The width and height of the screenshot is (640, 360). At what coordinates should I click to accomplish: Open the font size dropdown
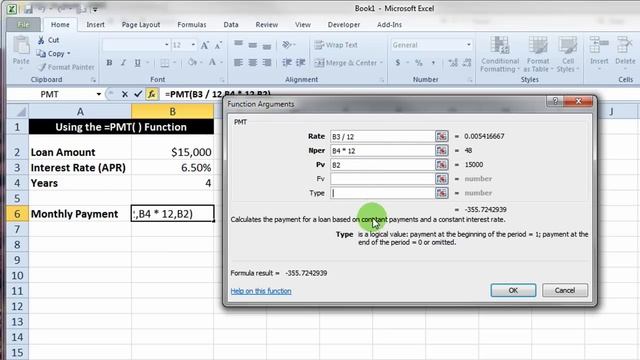[193, 45]
